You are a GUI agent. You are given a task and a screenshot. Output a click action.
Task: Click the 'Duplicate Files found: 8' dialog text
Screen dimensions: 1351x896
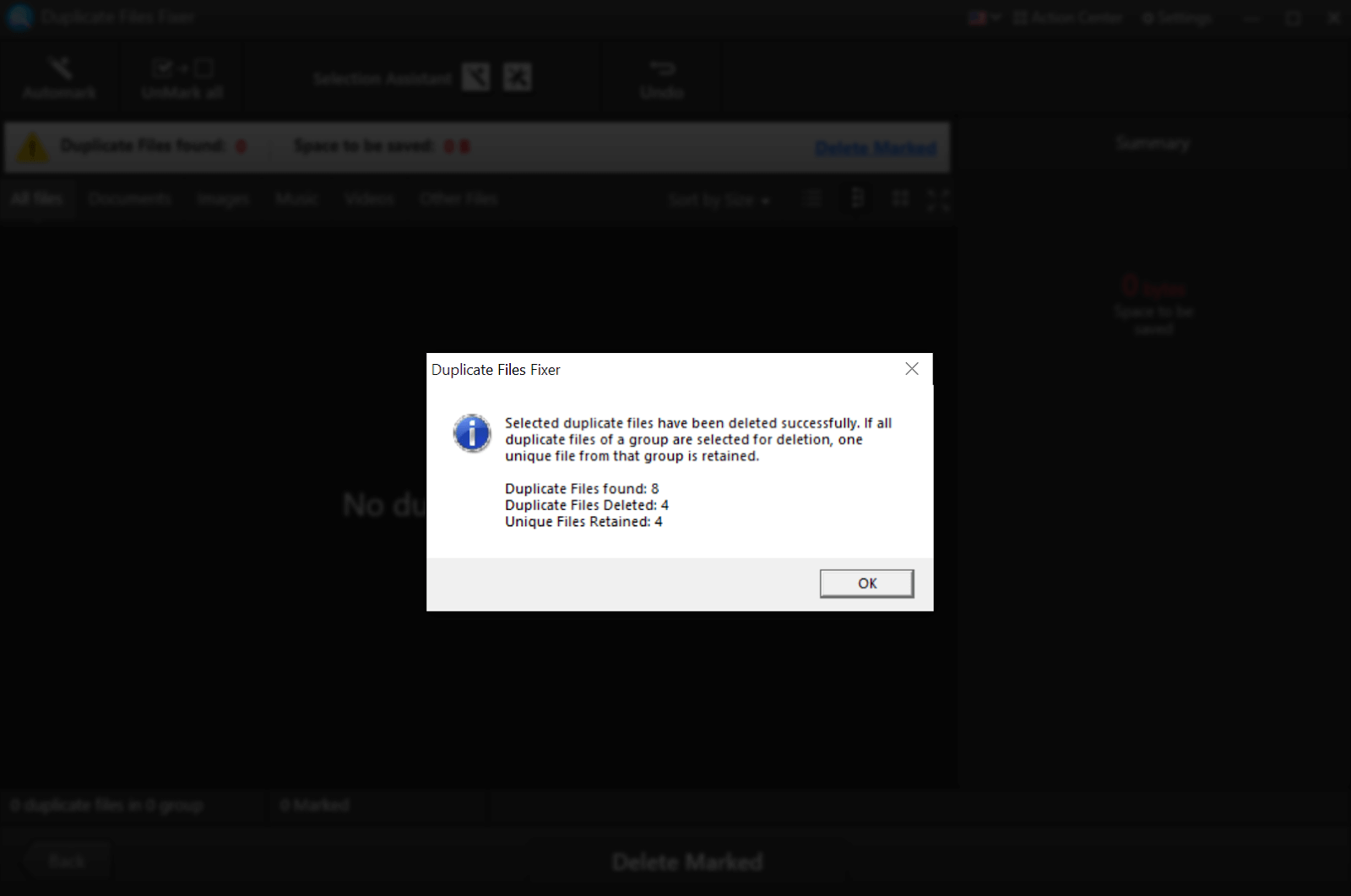[x=582, y=489]
